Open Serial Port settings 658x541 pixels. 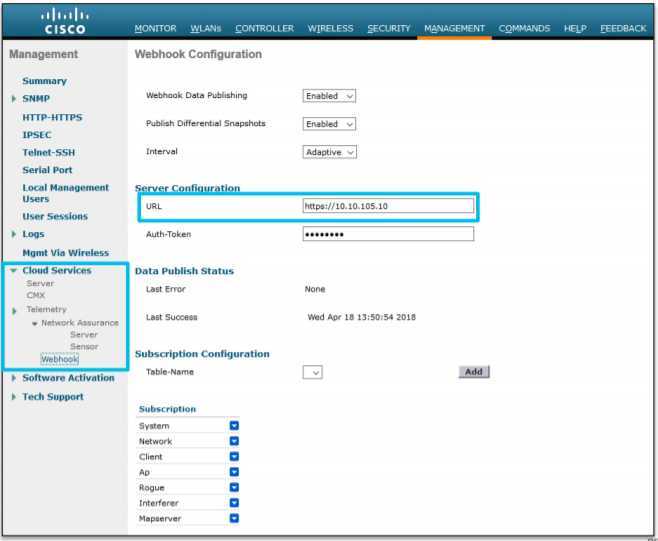47,170
